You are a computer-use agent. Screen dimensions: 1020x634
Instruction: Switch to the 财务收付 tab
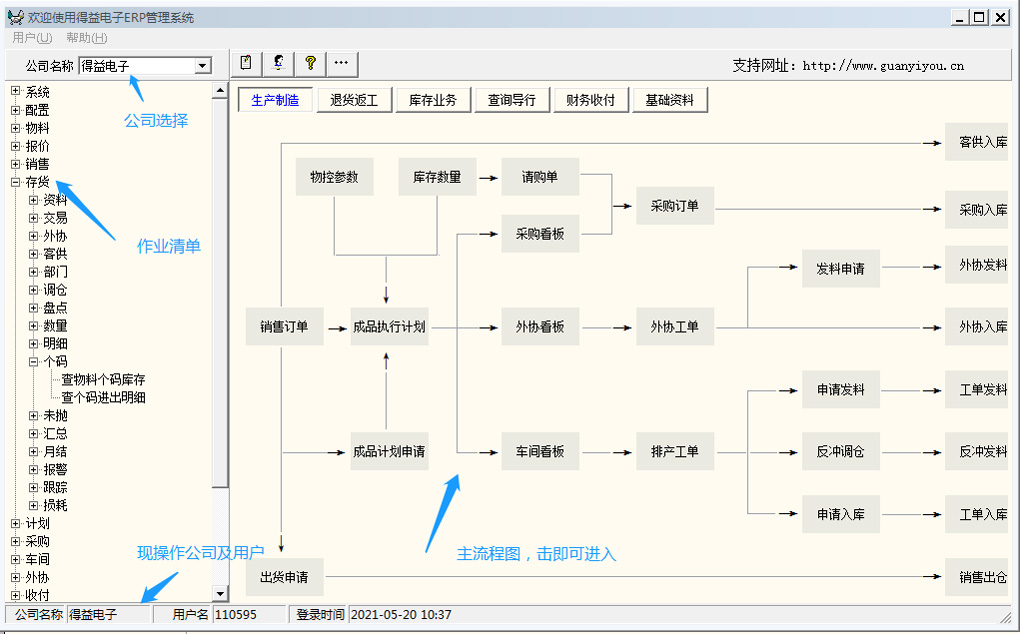tap(590, 100)
